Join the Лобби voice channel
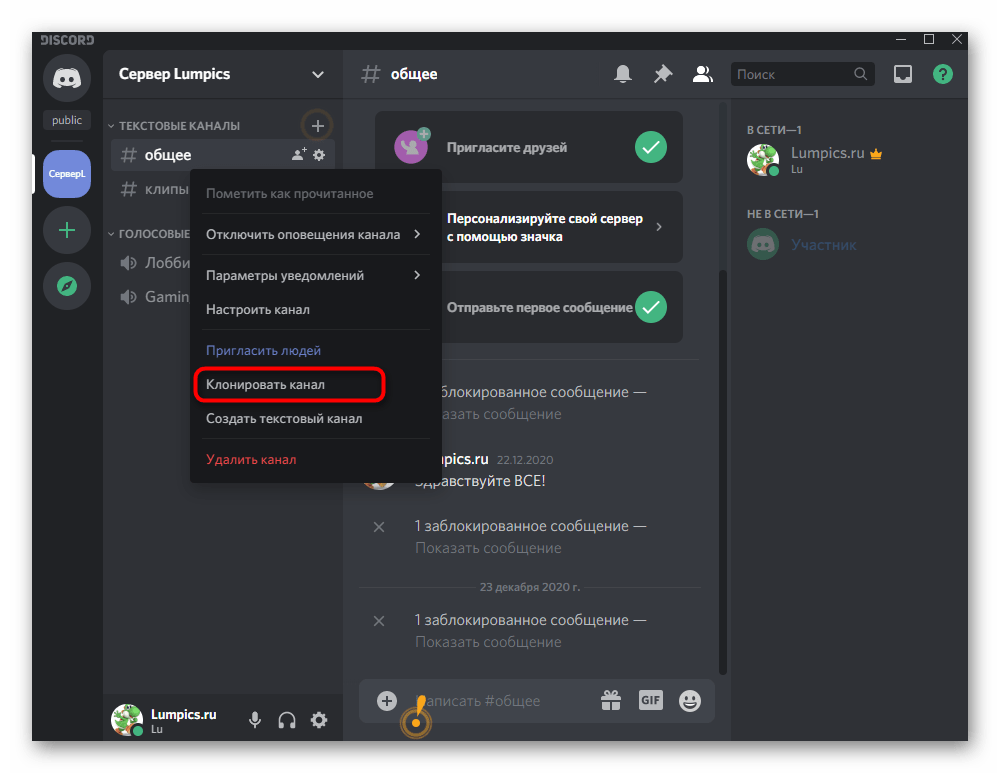The image size is (1000, 773). [155, 263]
